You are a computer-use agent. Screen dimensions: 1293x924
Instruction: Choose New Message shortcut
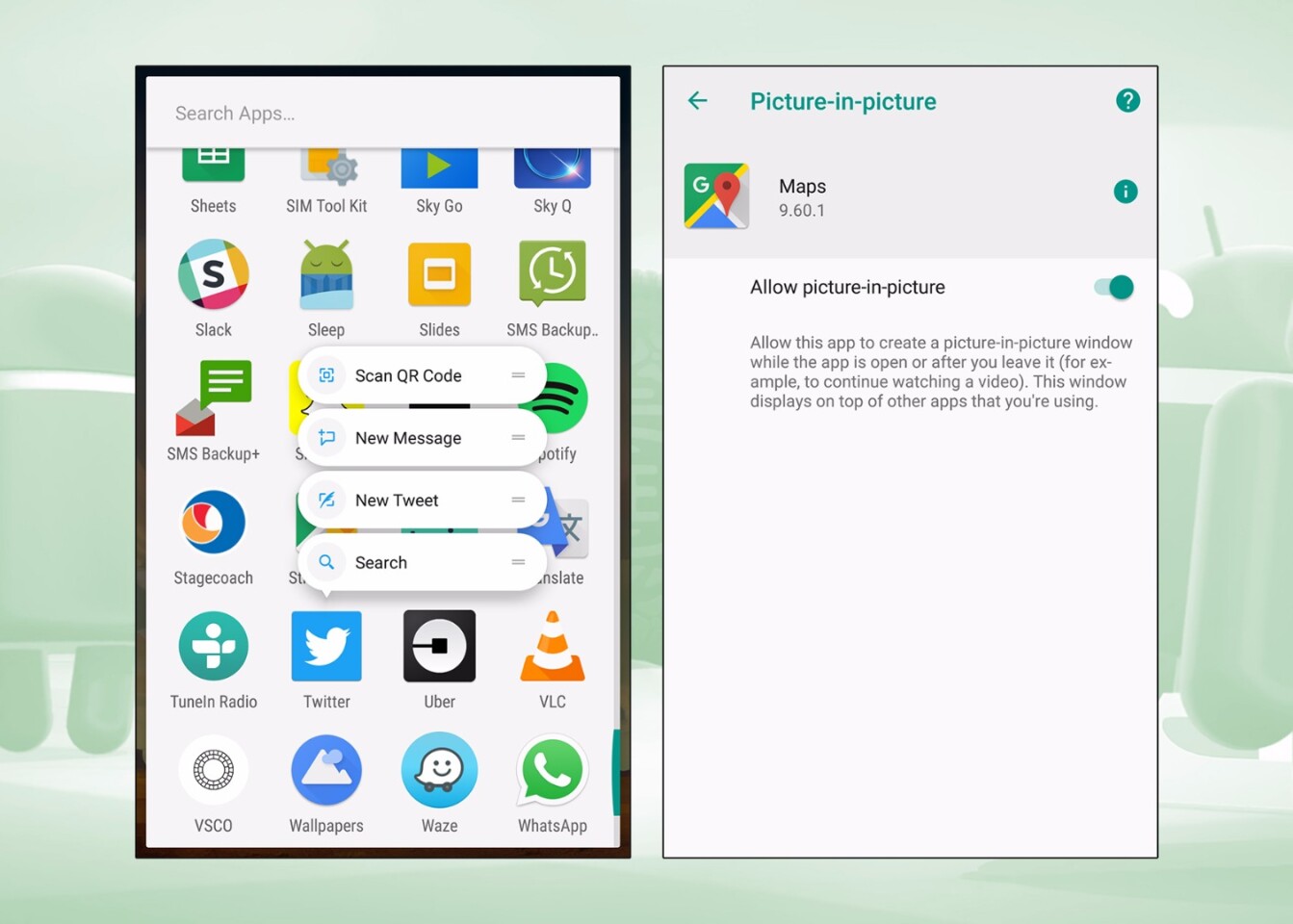pos(422,438)
